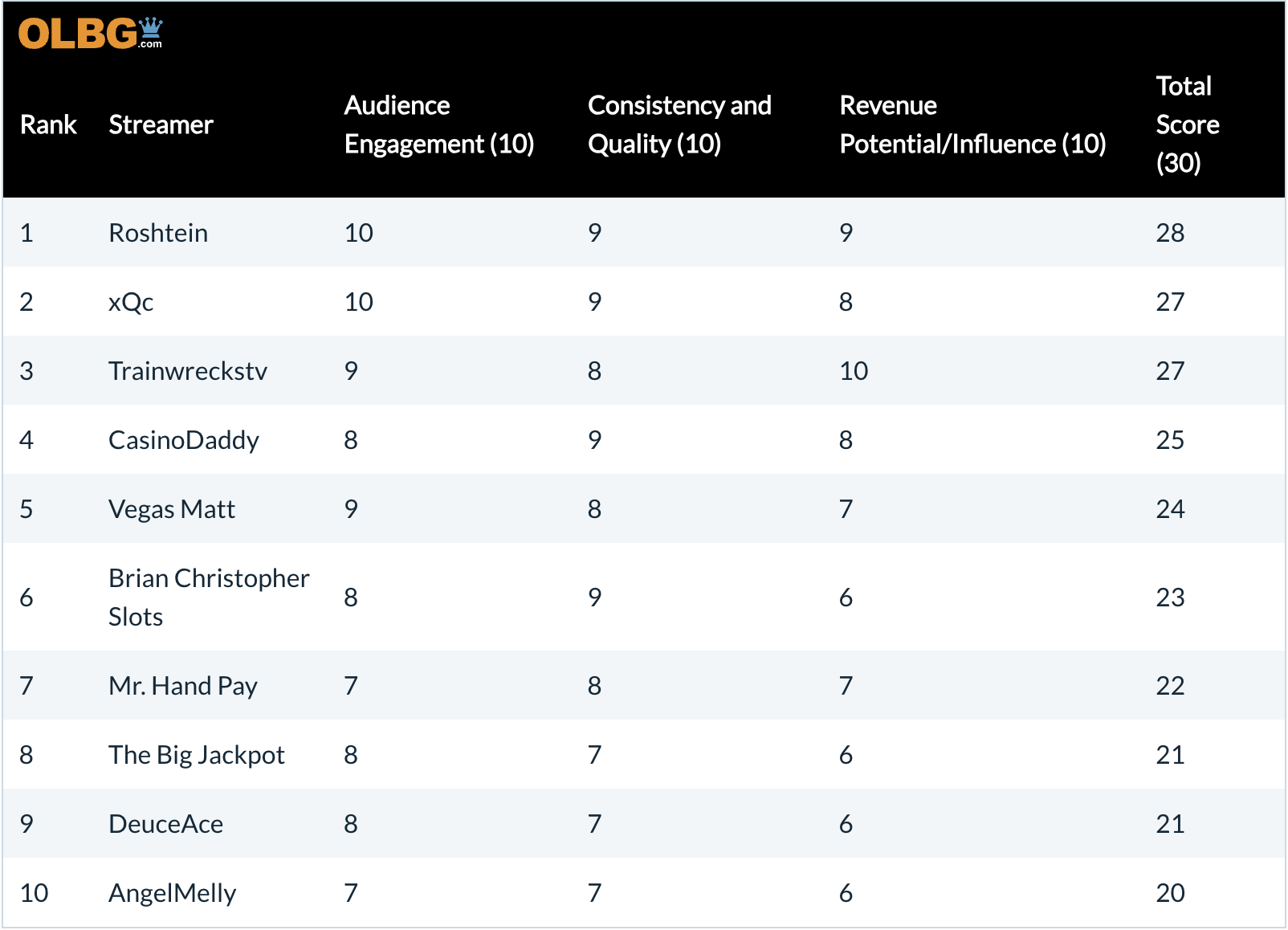Click the Revenue Potential/Influence column header
Viewport: 1288px width, 930px height.
click(972, 124)
